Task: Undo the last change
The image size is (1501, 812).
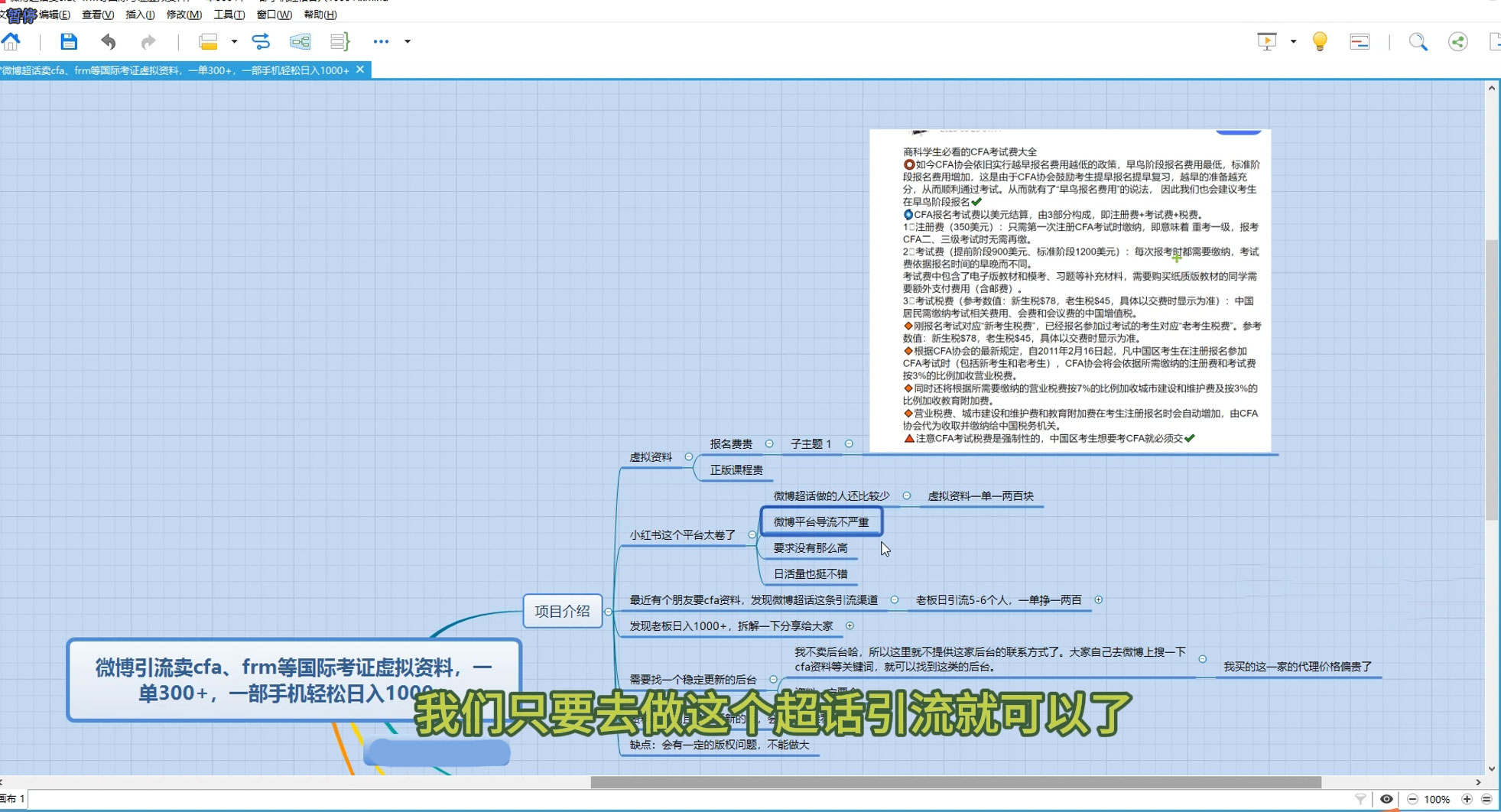Action: [x=108, y=41]
